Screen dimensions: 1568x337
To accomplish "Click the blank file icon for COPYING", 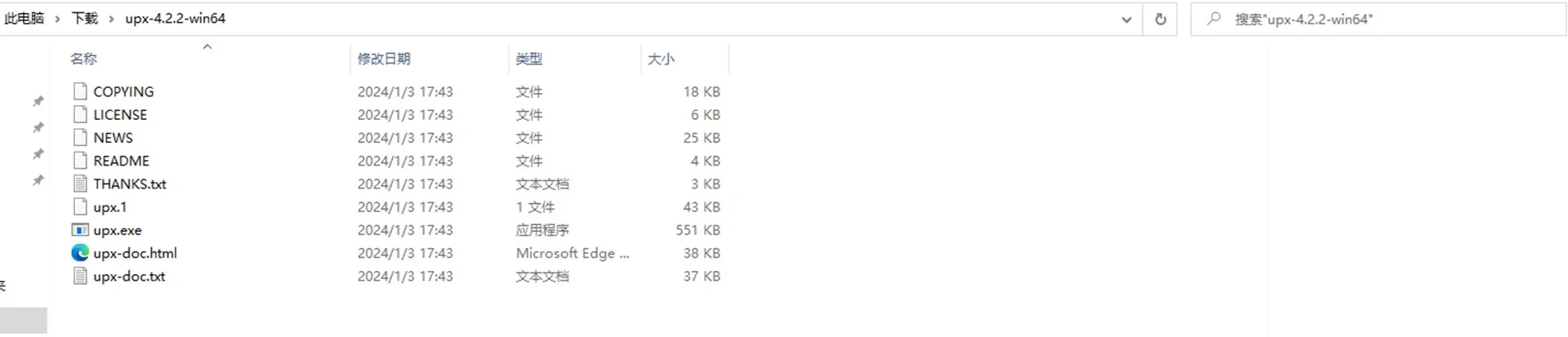I will click(x=80, y=91).
